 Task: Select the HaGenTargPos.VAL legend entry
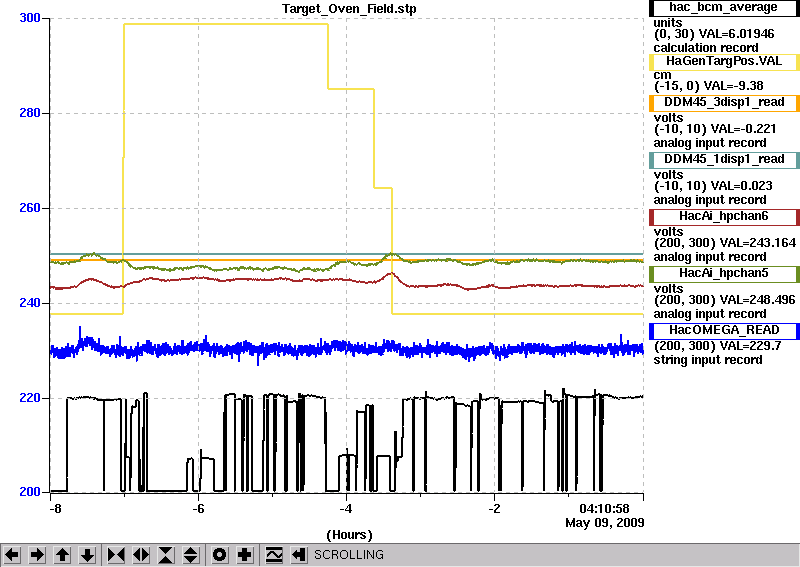pyautogui.click(x=724, y=62)
